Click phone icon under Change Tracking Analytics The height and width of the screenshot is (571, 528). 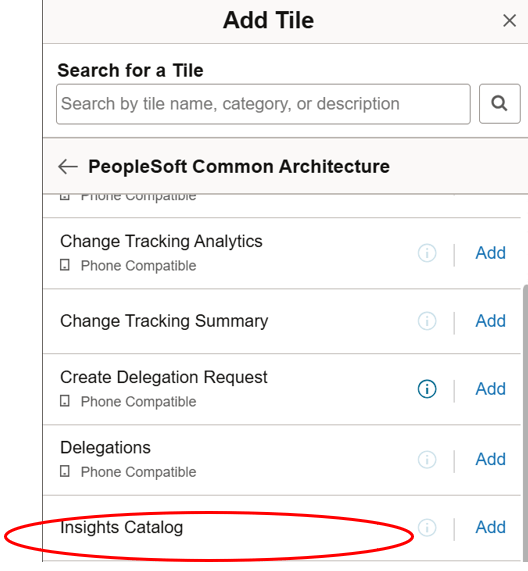64,265
